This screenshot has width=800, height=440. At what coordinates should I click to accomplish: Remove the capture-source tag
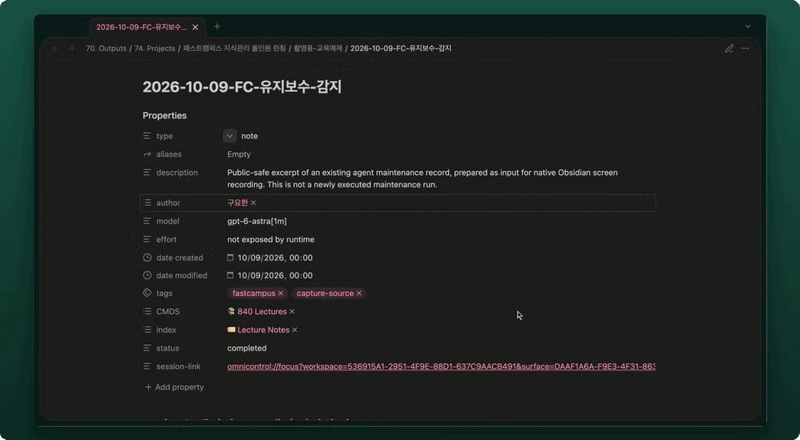359,293
